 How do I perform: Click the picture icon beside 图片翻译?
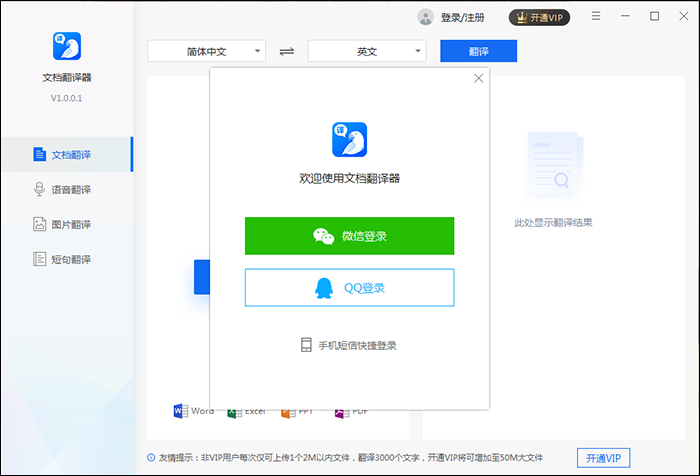click(x=39, y=224)
